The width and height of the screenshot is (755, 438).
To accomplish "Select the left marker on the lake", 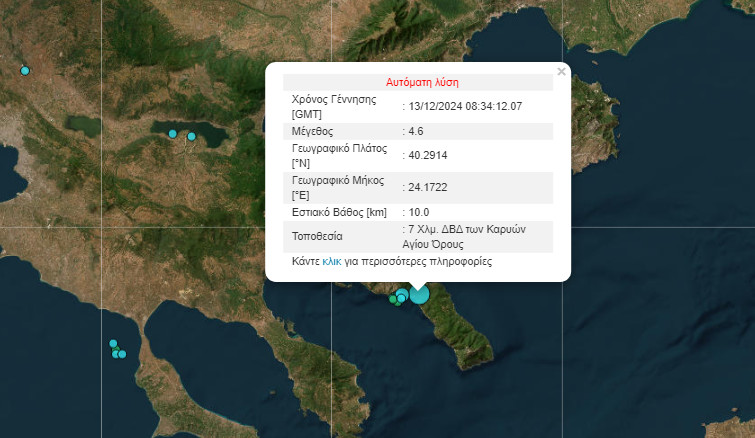I will pos(173,133).
